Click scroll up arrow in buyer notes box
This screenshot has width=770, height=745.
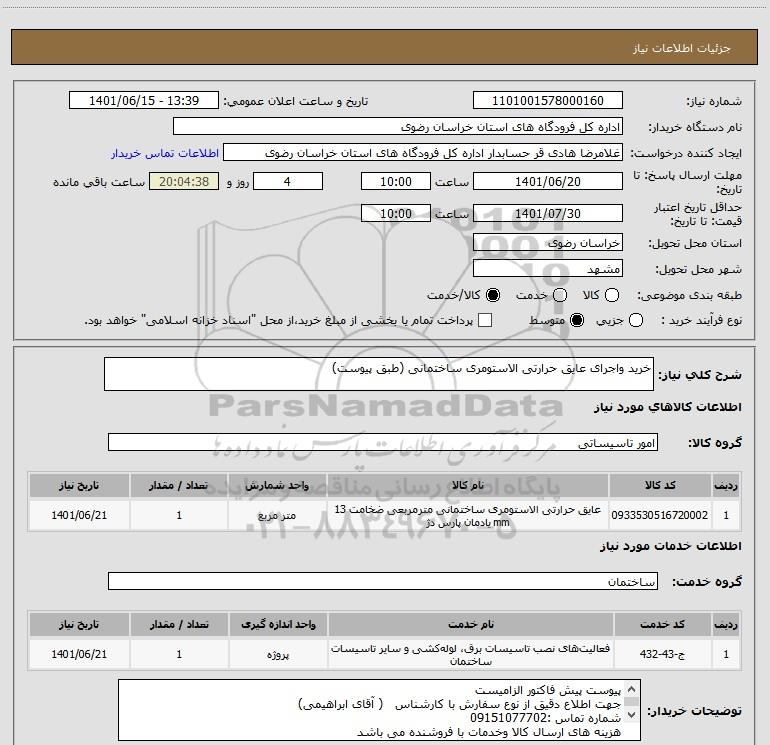[632, 689]
